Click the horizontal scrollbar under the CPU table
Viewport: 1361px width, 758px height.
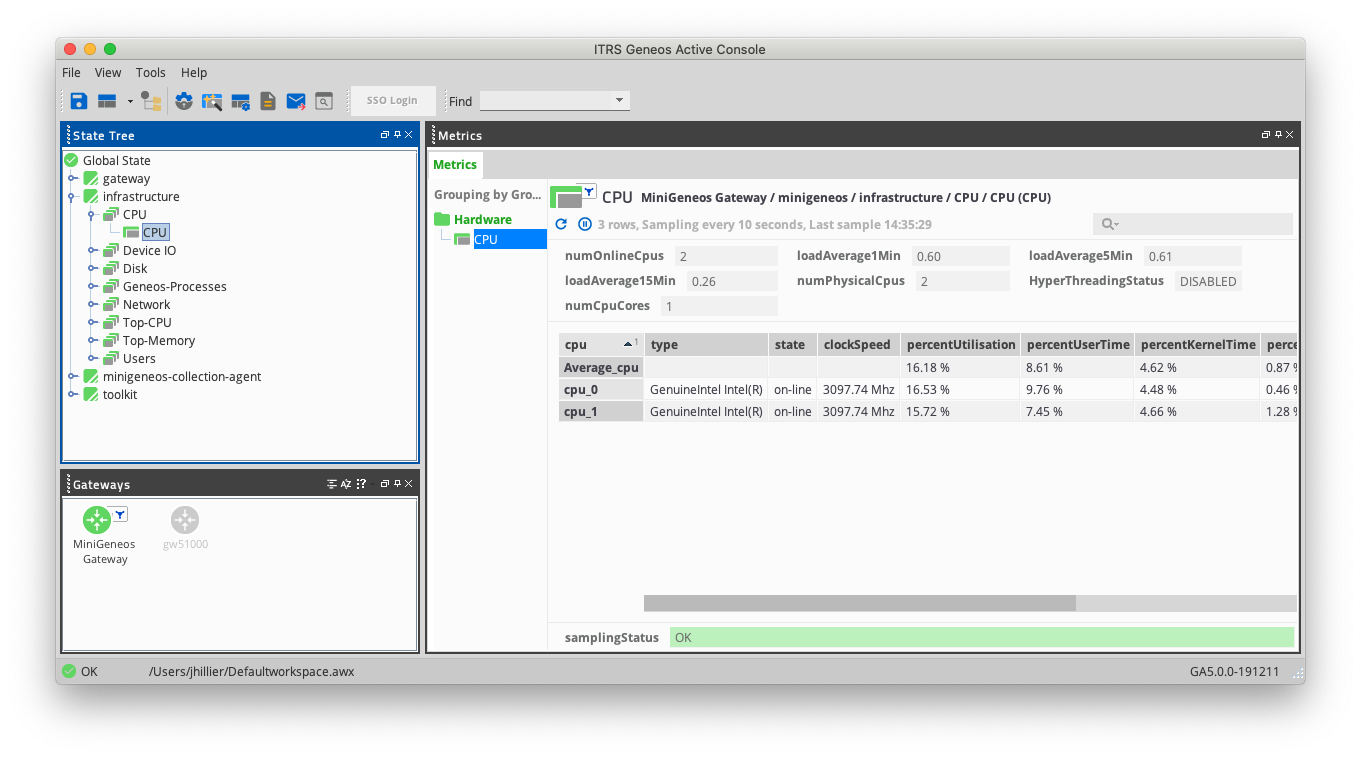859,604
